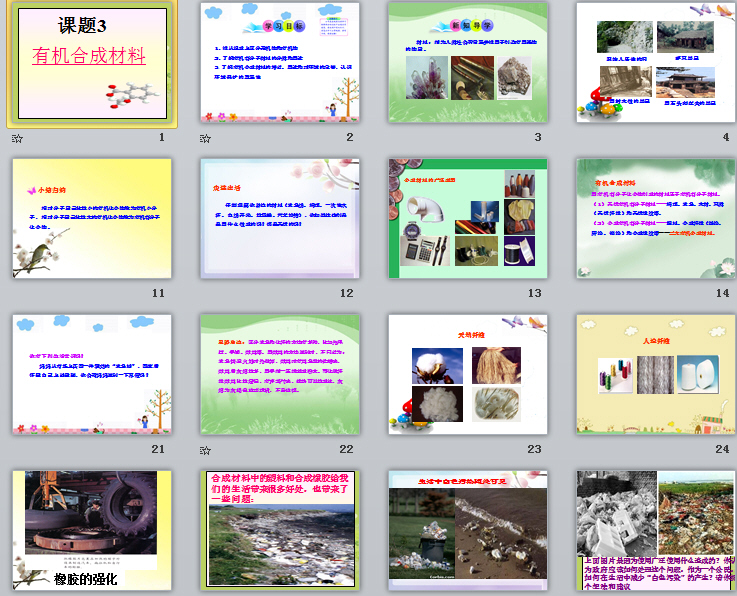Click the transition star icon under slide 22
Image resolution: width=737 pixels, height=596 pixels.
pyautogui.click(x=205, y=451)
